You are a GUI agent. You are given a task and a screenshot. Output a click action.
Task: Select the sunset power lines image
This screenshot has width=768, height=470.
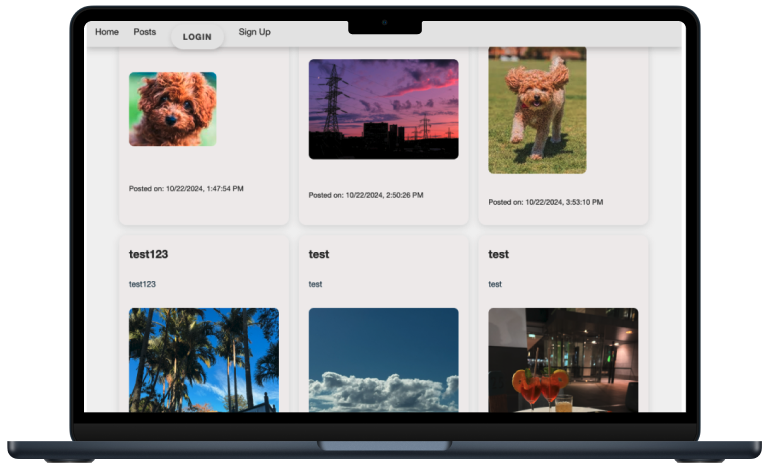click(383, 109)
